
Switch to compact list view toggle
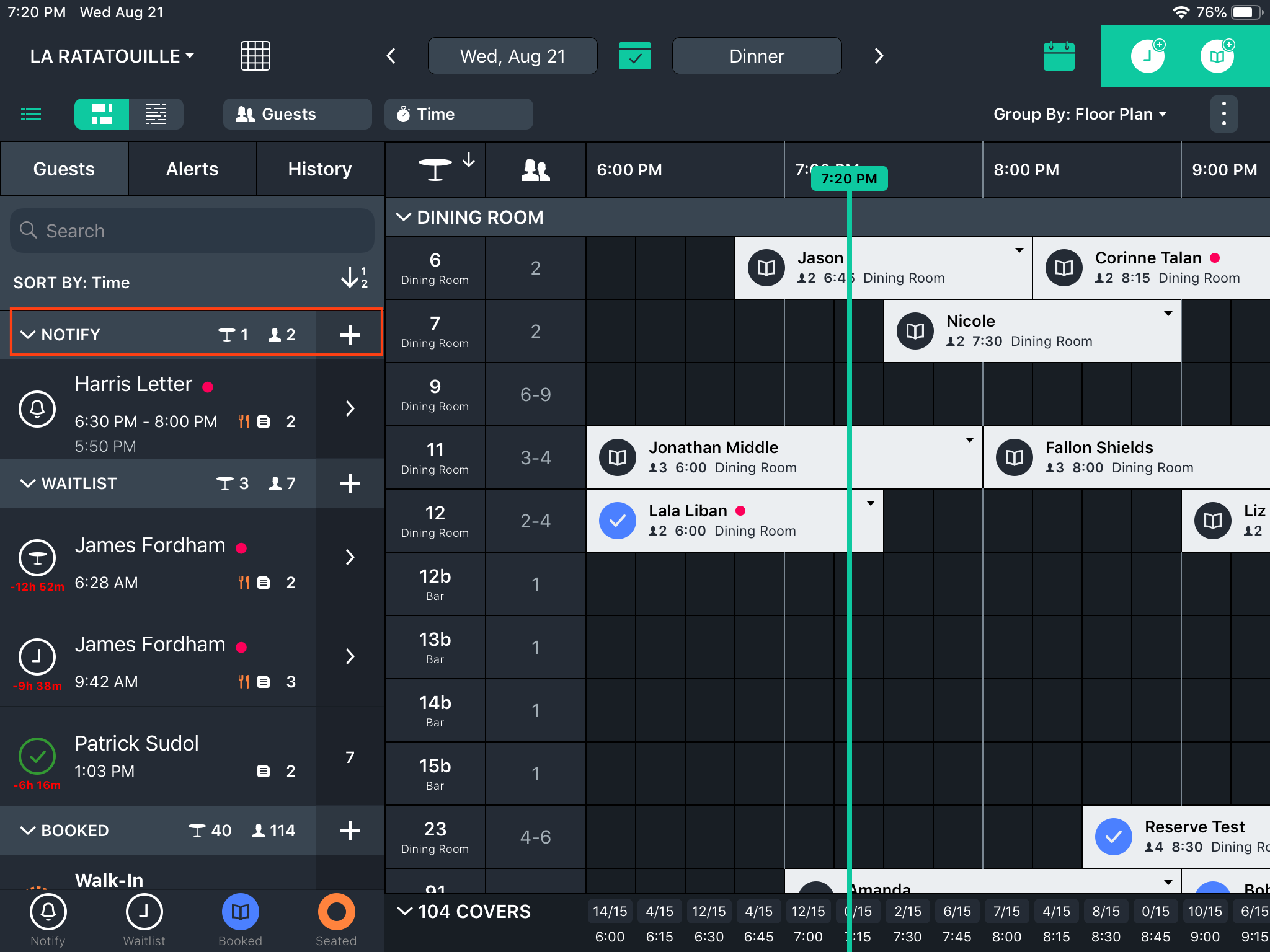coord(156,114)
